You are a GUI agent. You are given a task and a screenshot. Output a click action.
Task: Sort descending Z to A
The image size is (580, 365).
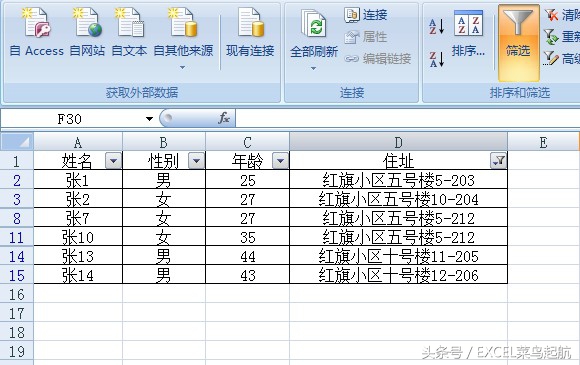(436, 59)
